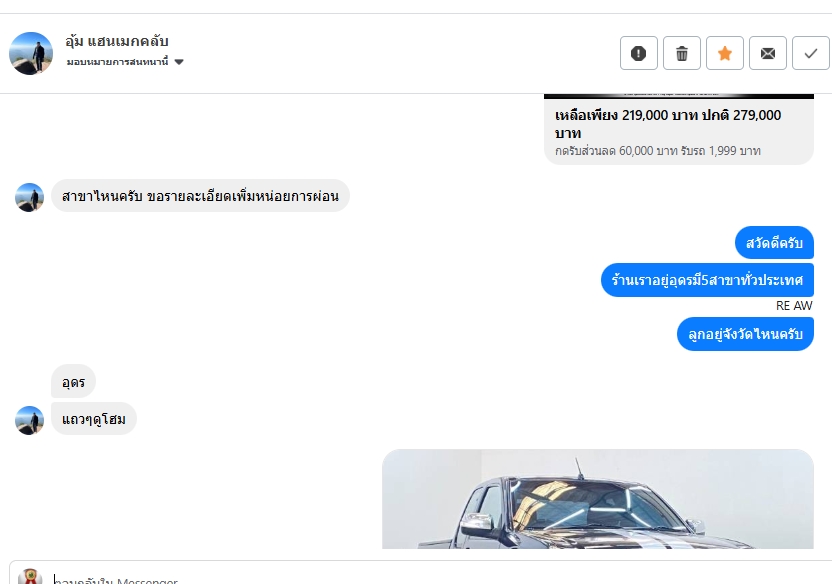Open contact profile photo in header
The image size is (832, 584).
[31, 53]
